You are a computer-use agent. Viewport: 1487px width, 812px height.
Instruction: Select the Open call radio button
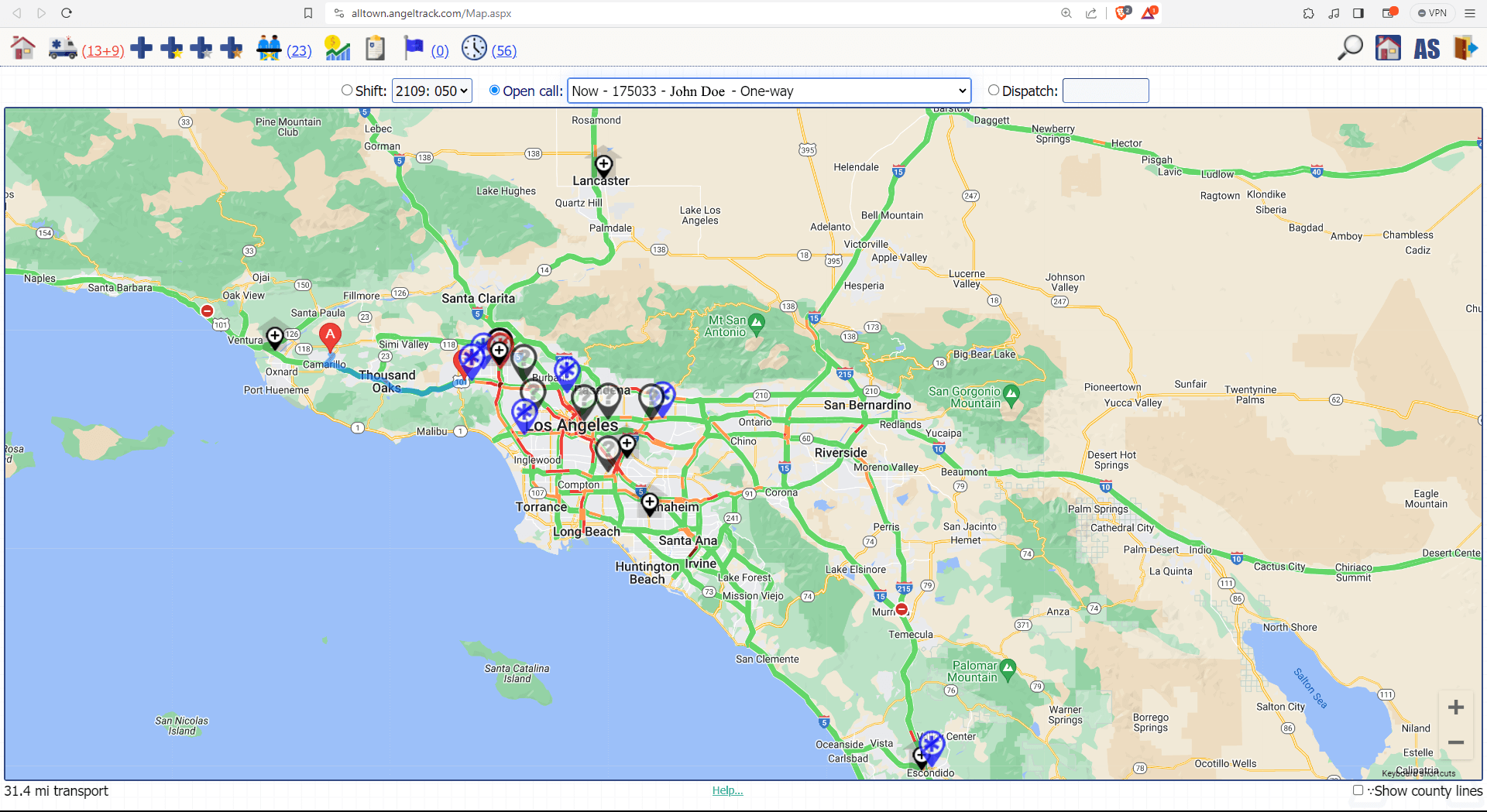494,90
